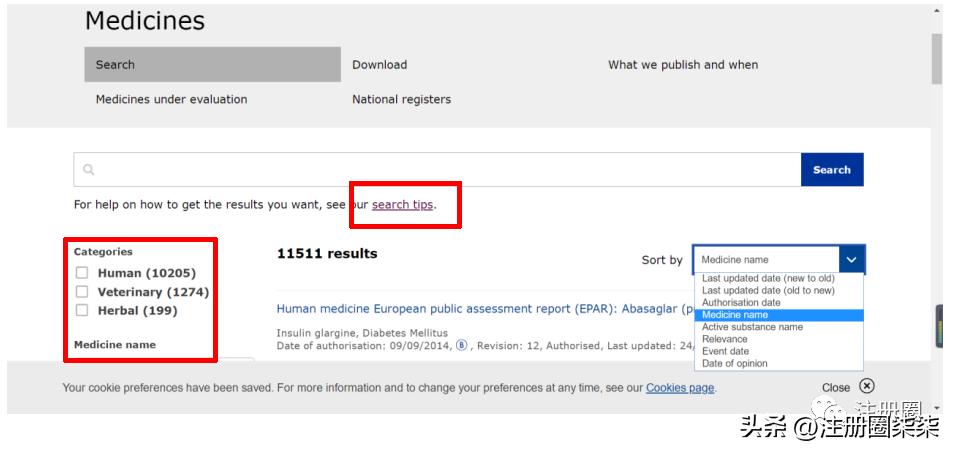Collapse the Sort by dropdown arrow
Viewport: 953px width, 453px height.
click(851, 259)
